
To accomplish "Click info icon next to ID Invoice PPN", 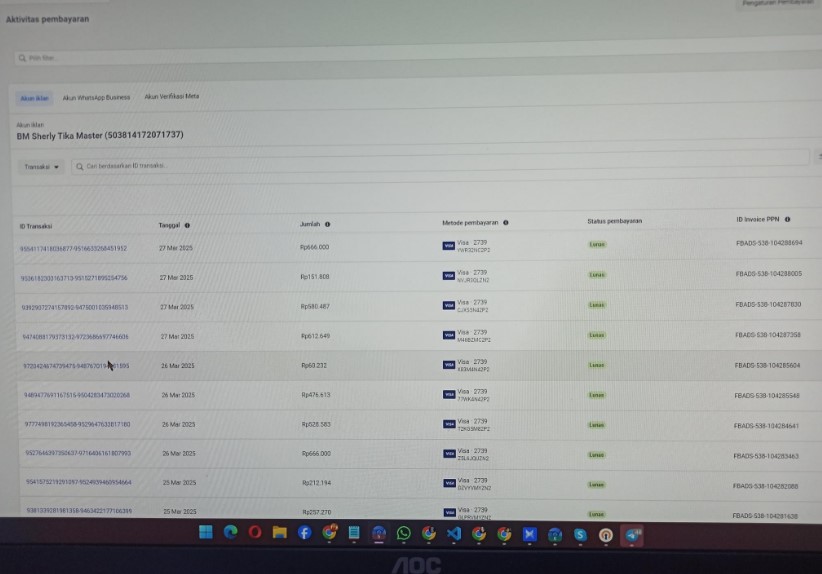I will click(x=788, y=220).
